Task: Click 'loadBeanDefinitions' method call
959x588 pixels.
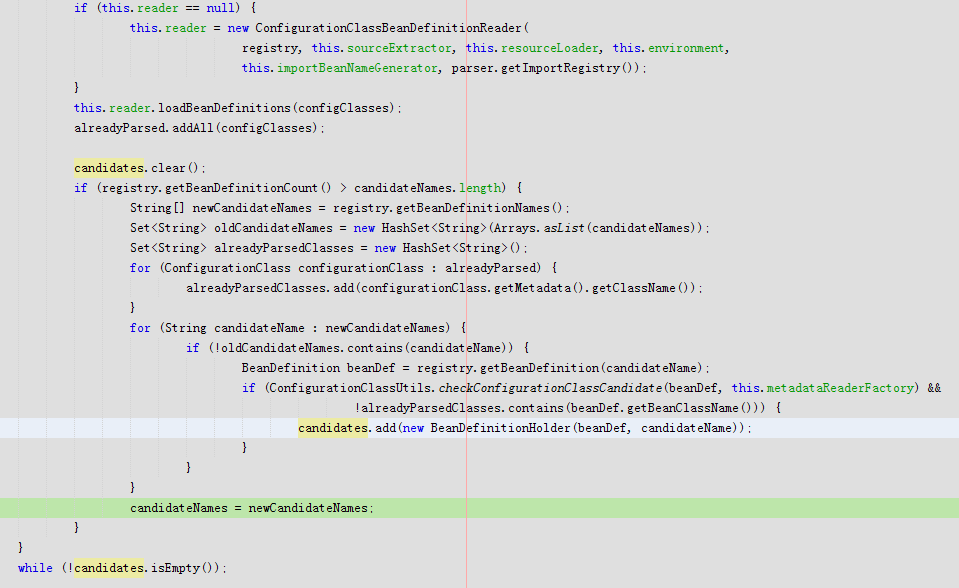Action: tap(224, 108)
